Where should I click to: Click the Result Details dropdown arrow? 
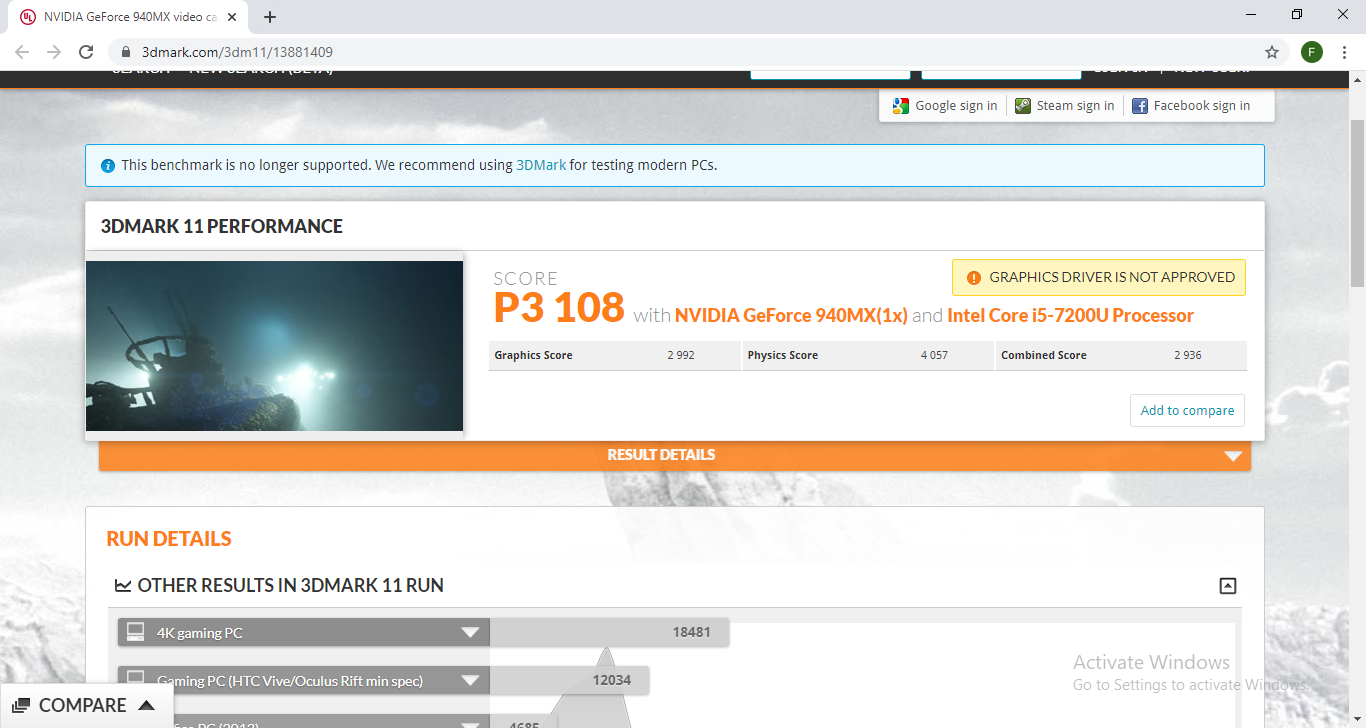coord(1234,456)
